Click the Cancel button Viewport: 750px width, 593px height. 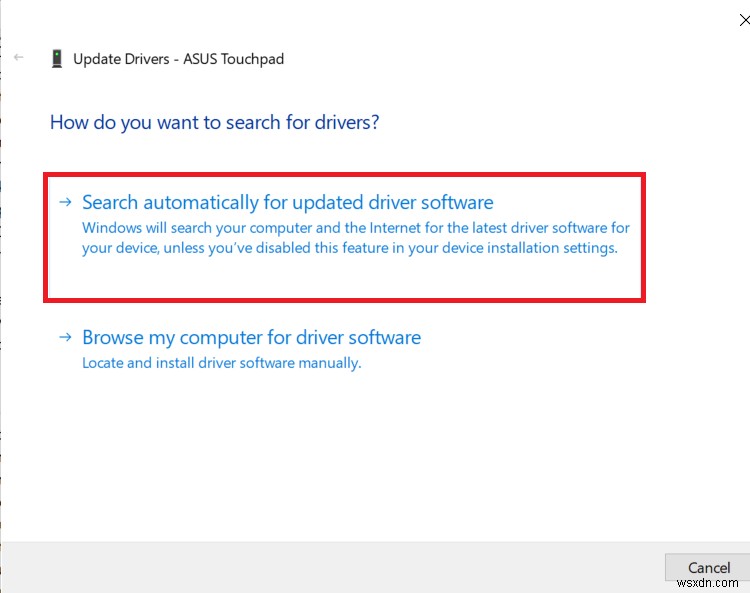click(708, 567)
